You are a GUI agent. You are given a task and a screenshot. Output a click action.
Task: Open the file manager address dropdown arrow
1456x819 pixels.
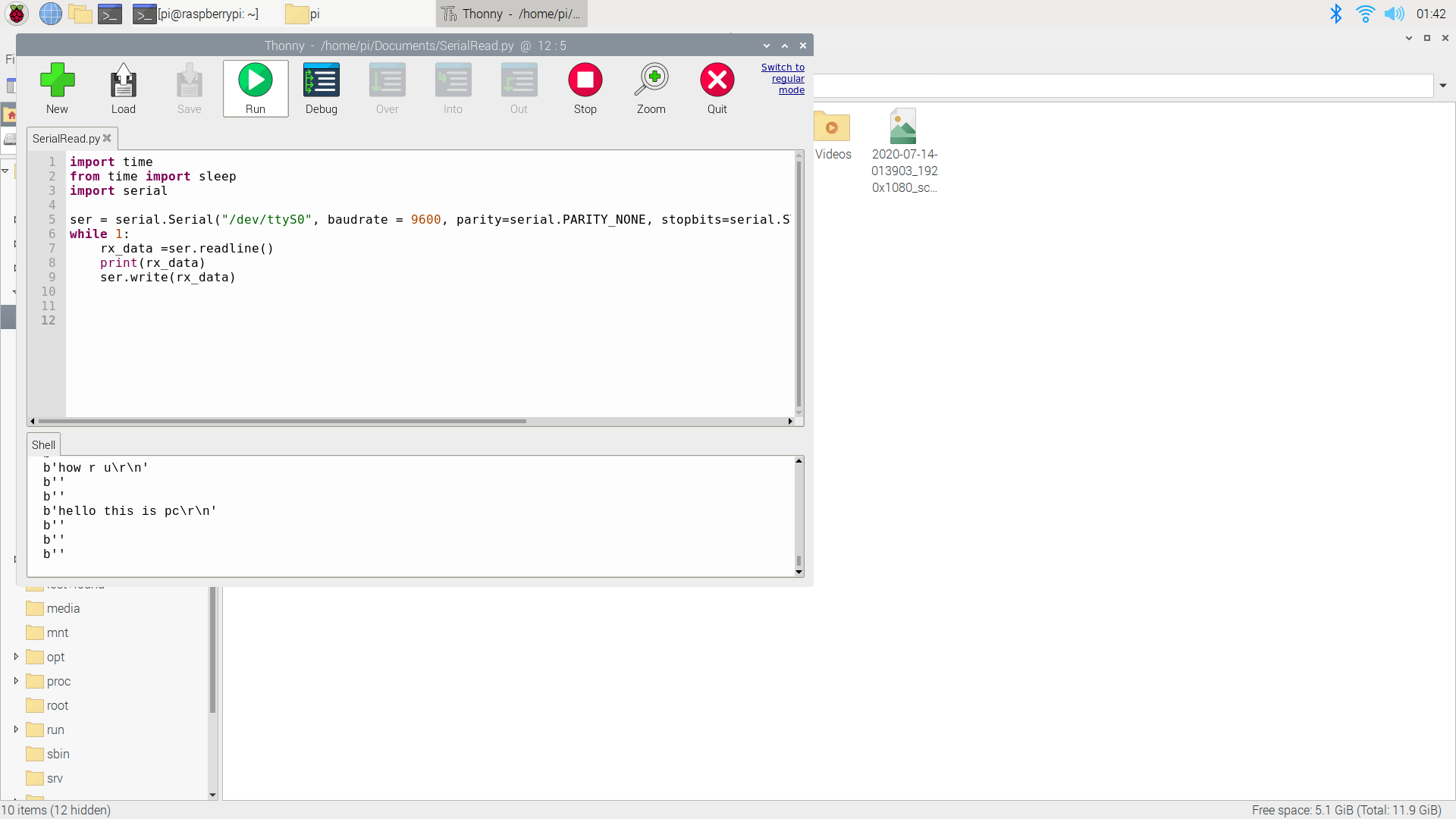click(1443, 86)
